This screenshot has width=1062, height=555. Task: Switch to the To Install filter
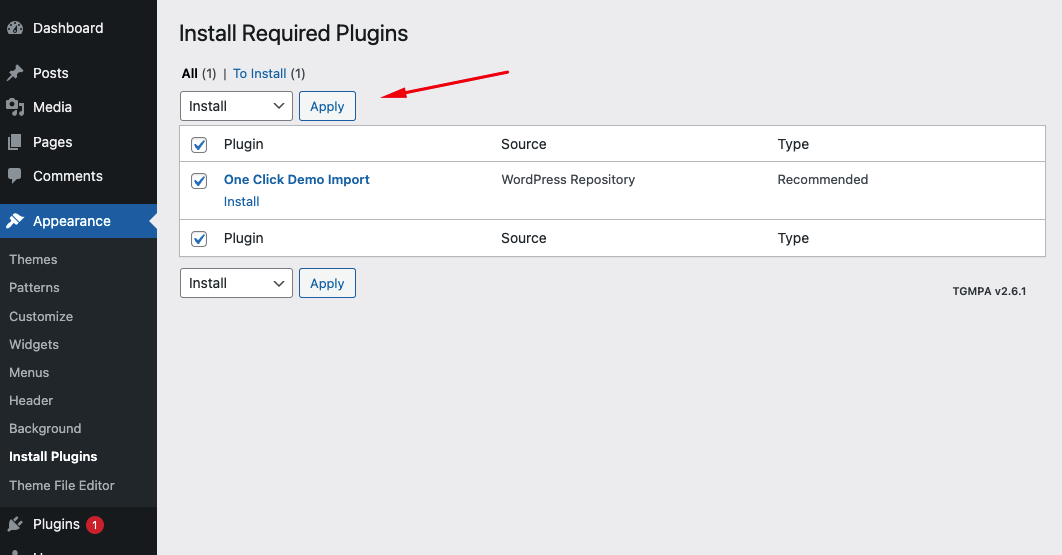(x=260, y=73)
